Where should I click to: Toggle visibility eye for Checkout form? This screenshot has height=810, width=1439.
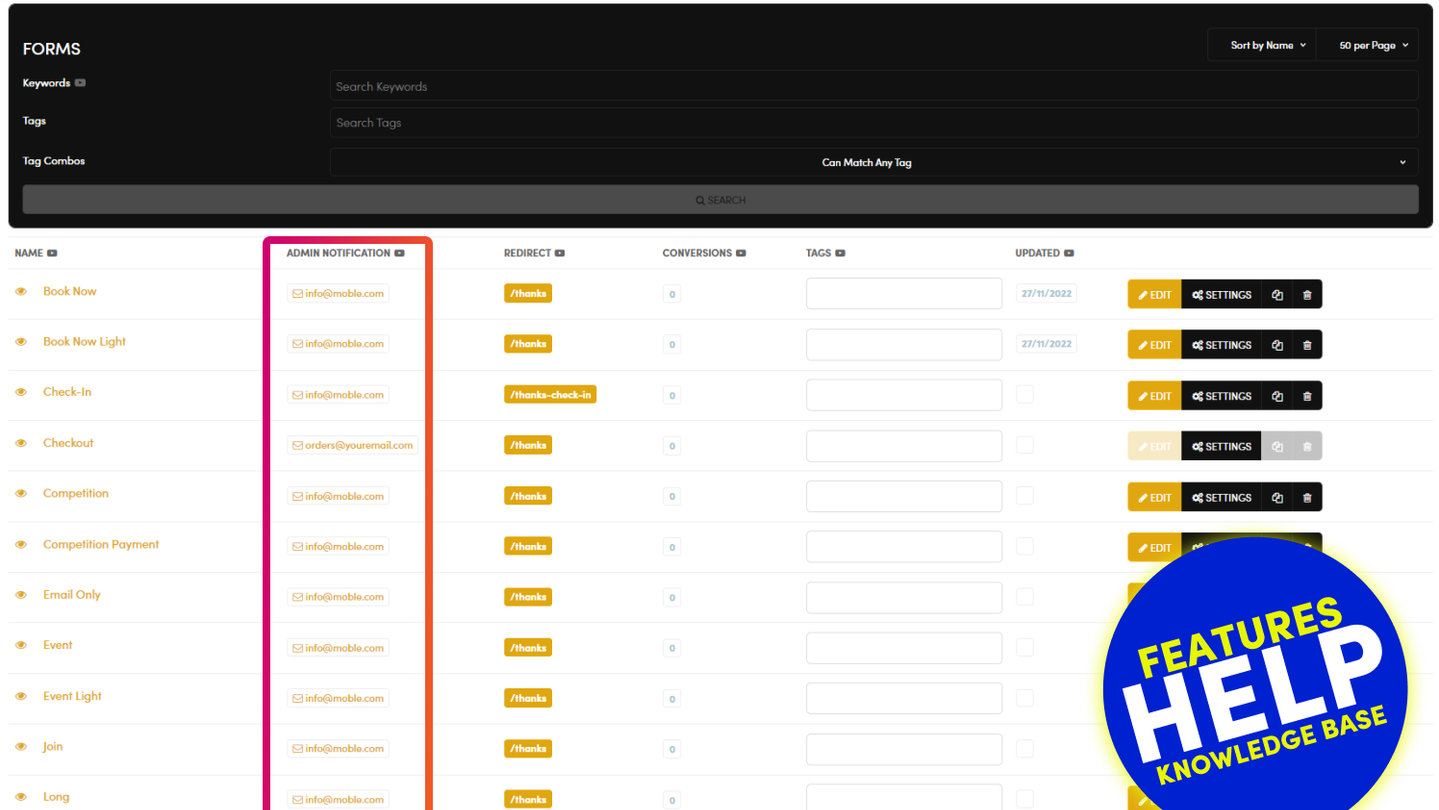[x=21, y=443]
